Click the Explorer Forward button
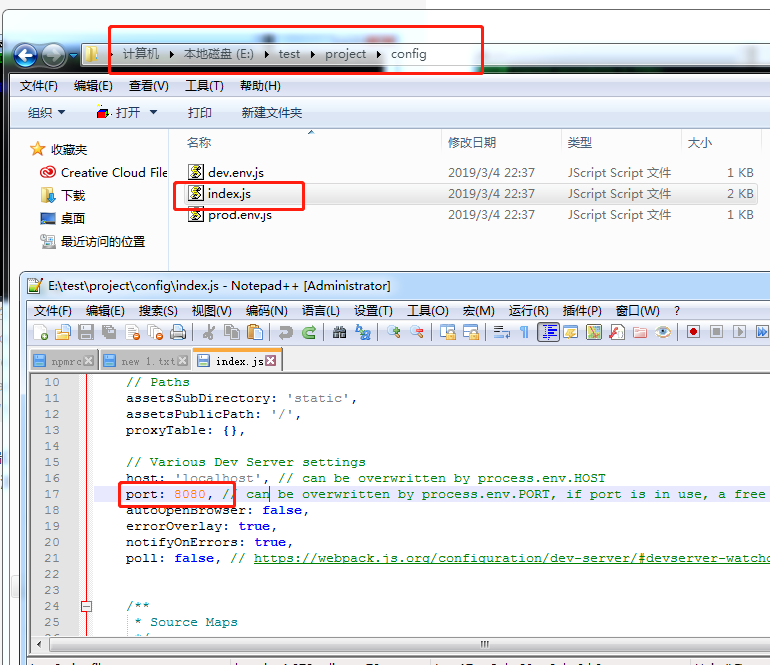The height and width of the screenshot is (665, 770). click(x=54, y=55)
